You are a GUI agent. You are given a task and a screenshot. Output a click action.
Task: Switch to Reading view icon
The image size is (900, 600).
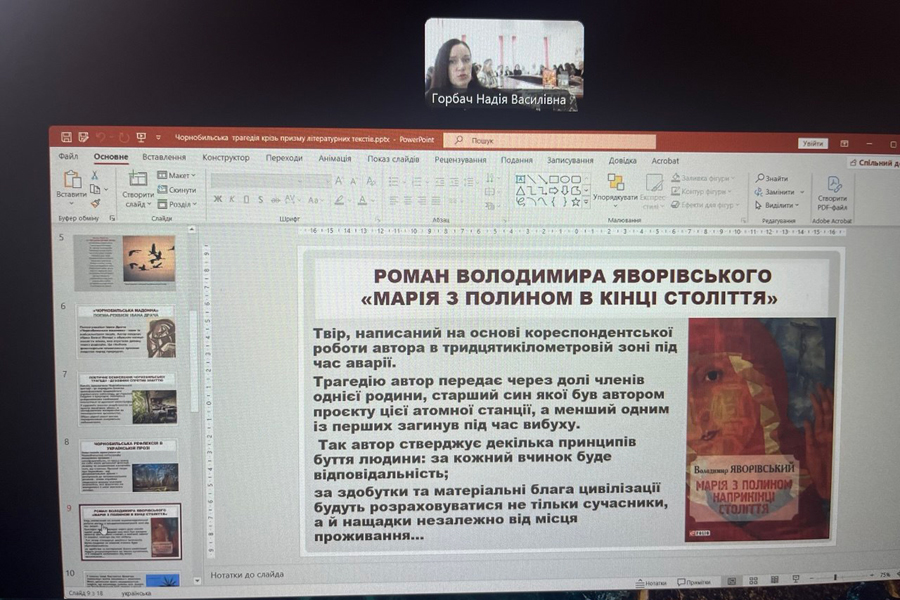774,580
